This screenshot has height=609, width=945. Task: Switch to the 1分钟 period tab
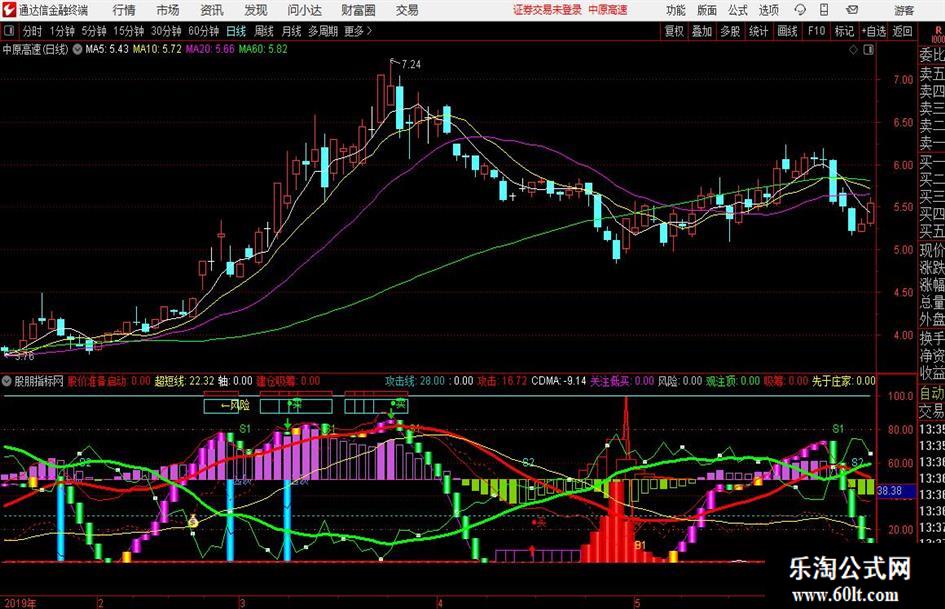tap(62, 31)
